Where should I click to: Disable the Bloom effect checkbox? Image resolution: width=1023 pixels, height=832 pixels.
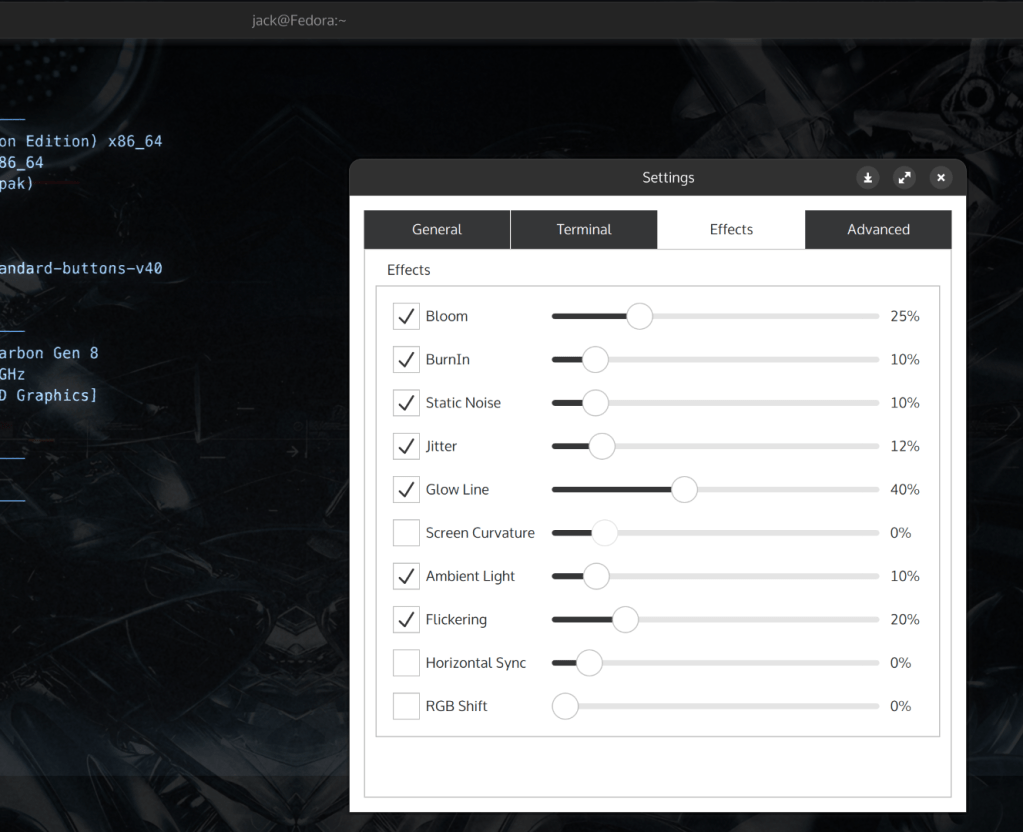(407, 317)
